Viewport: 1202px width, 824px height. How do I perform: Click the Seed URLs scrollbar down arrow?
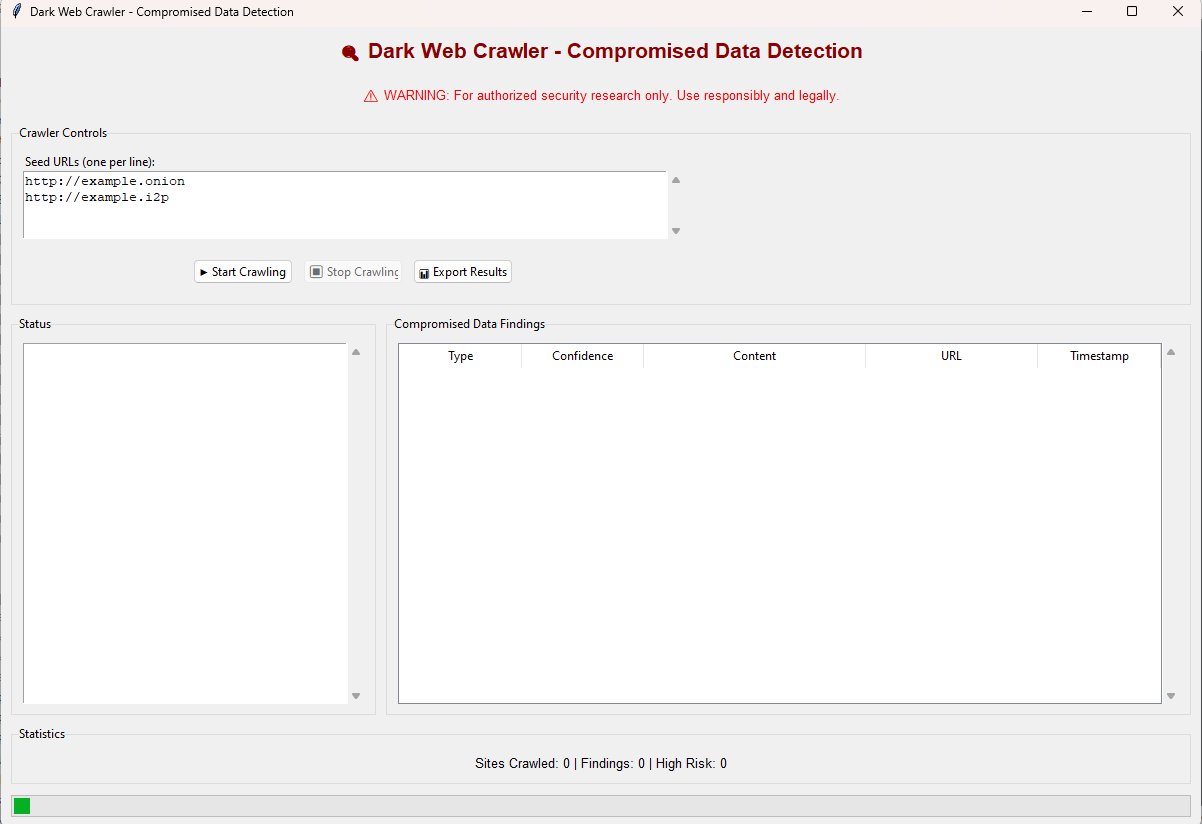(675, 231)
